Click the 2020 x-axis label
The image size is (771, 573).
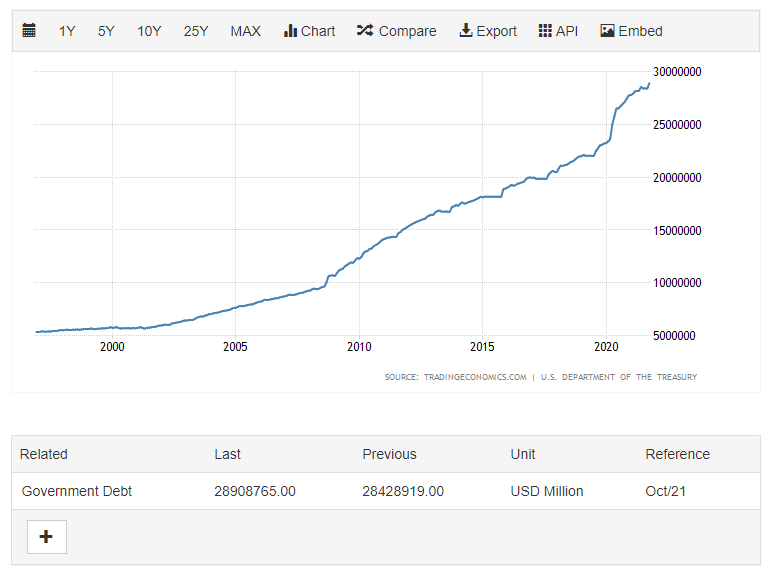click(606, 347)
